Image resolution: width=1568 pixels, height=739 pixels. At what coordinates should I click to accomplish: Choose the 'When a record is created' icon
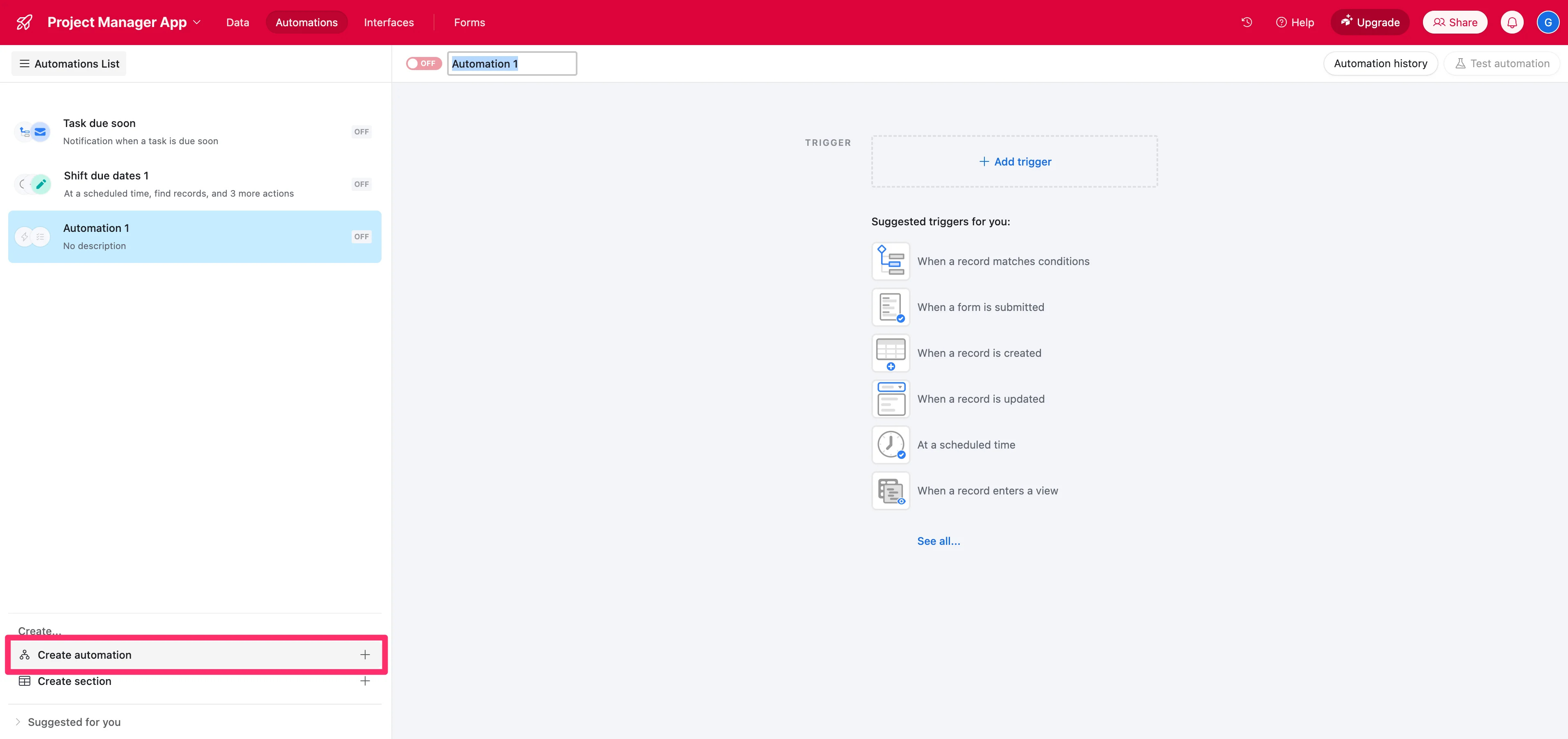[x=891, y=353]
